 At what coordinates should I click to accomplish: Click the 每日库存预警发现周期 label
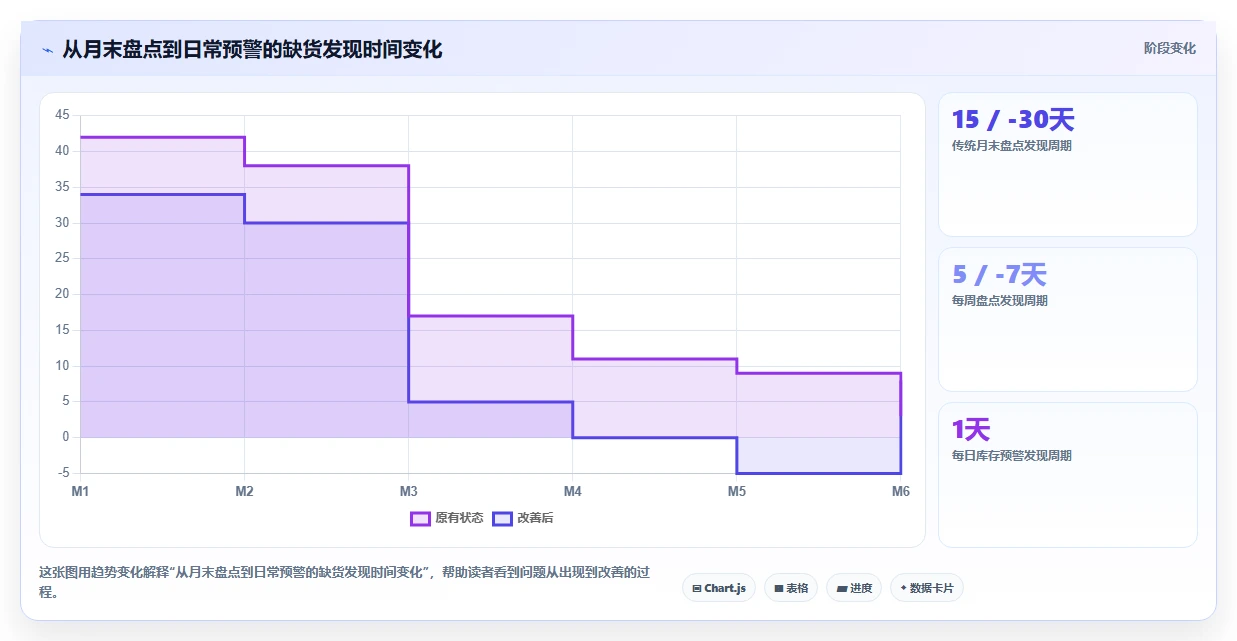1012,456
